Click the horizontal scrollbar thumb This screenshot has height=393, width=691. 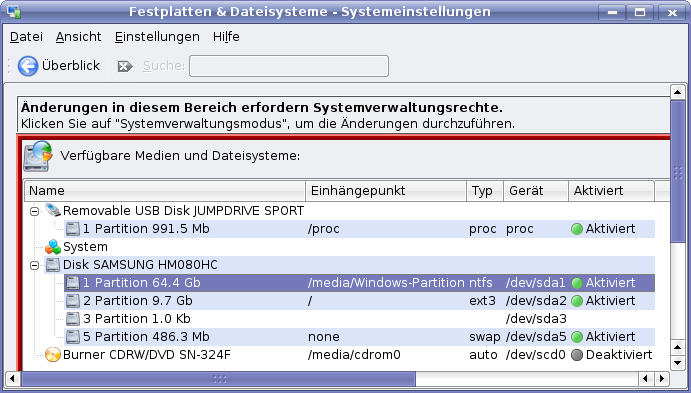click(x=219, y=378)
